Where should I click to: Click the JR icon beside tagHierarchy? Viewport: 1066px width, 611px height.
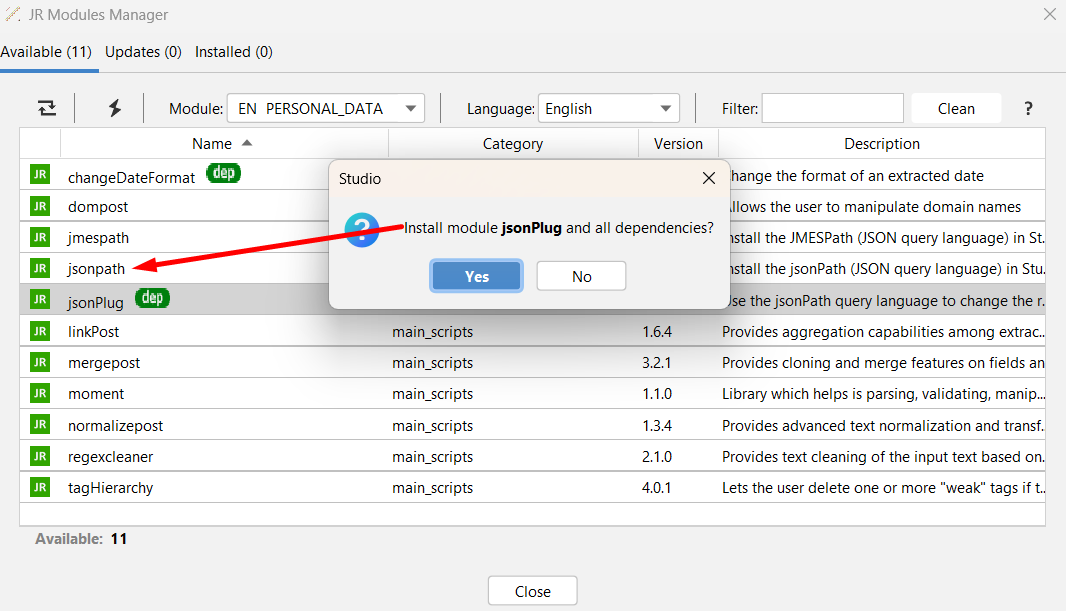click(x=40, y=488)
